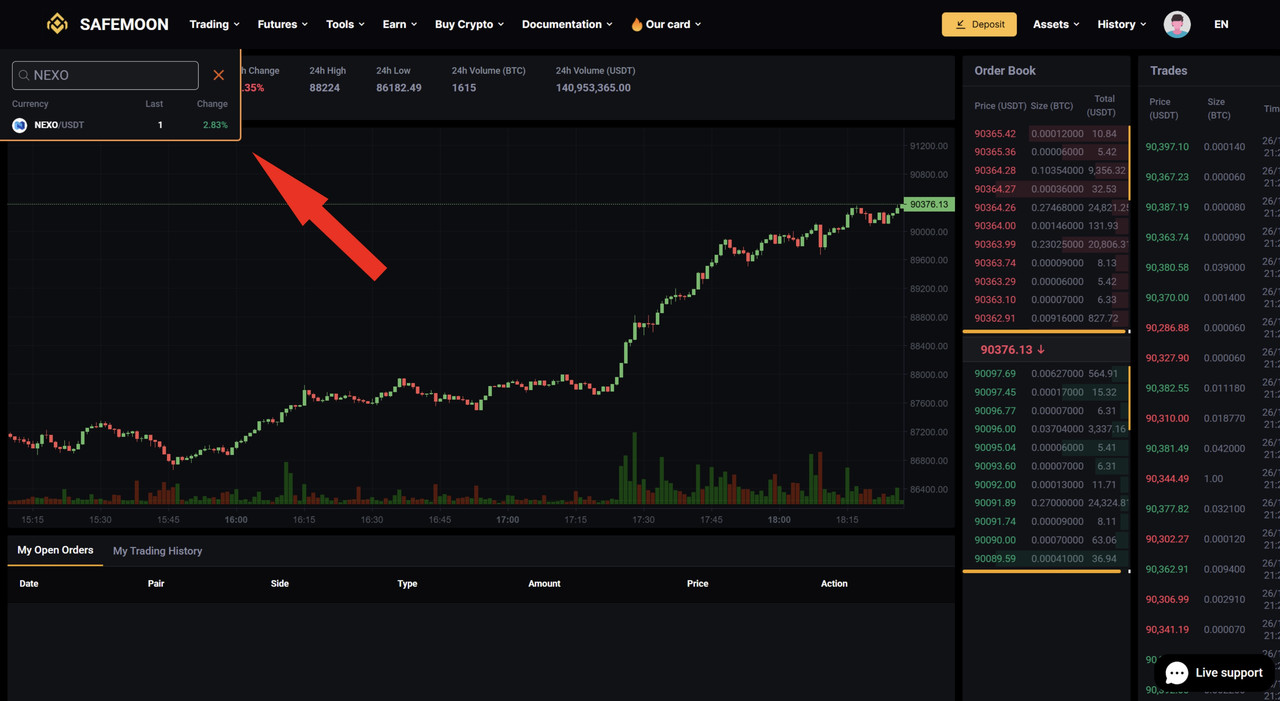Switch to My Open Orders tab
Image resolution: width=1280 pixels, height=701 pixels.
click(55, 550)
